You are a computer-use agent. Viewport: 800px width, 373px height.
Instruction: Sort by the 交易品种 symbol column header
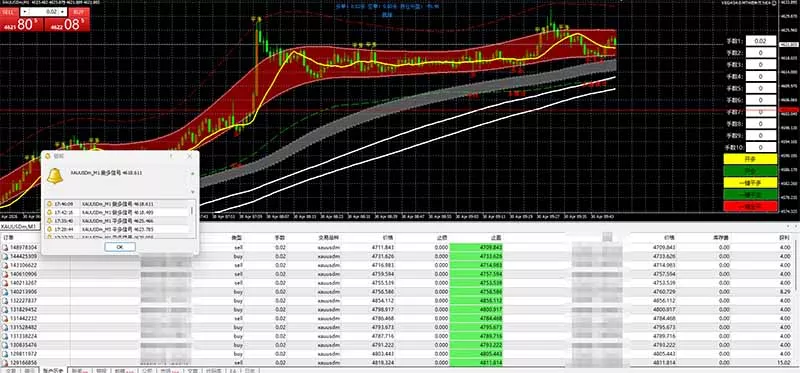(330, 238)
